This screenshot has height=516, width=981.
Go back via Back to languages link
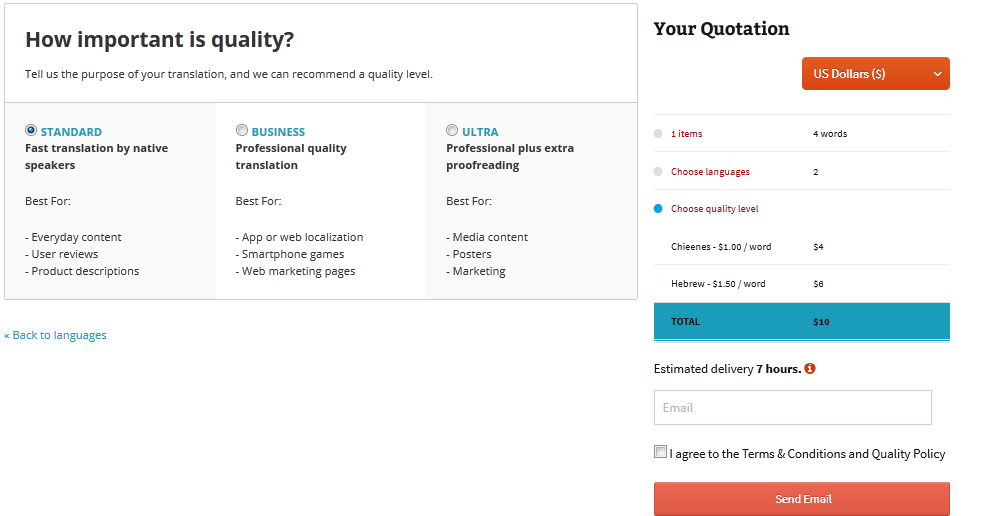click(x=56, y=335)
